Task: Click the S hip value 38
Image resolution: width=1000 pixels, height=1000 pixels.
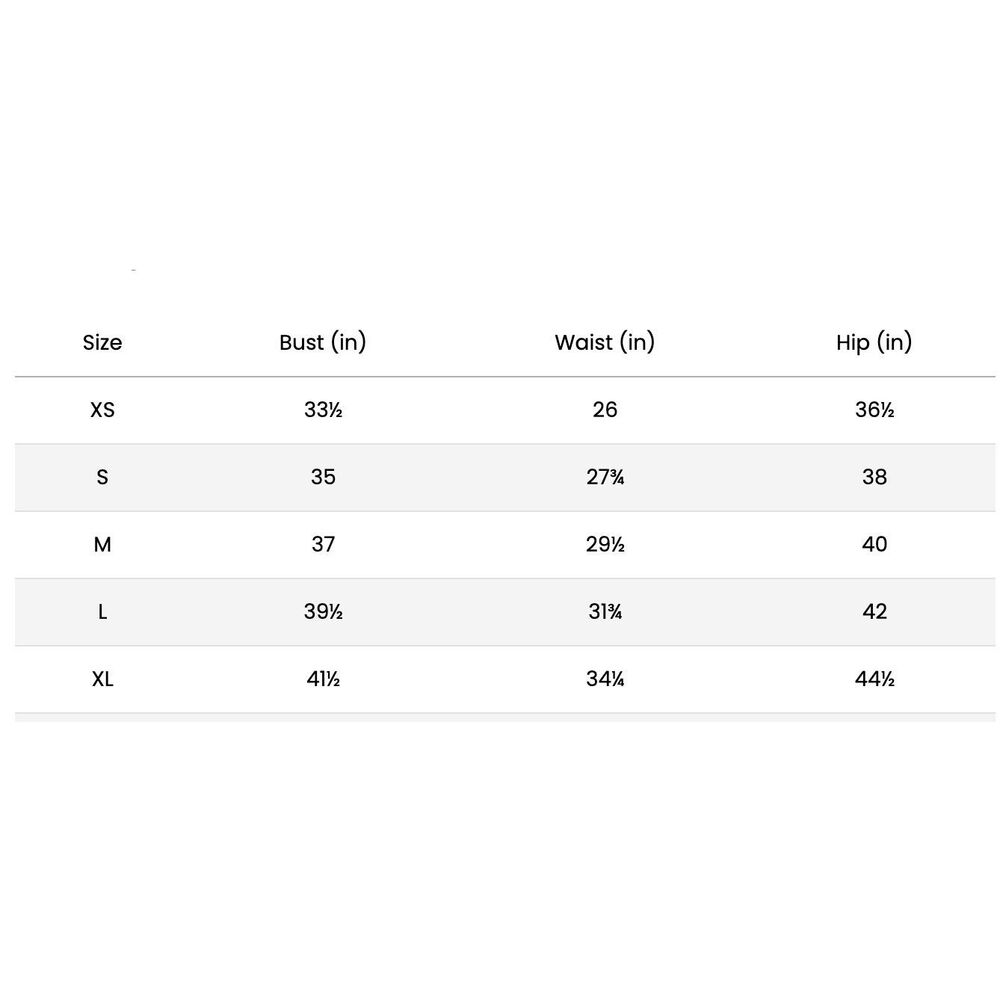Action: (874, 477)
